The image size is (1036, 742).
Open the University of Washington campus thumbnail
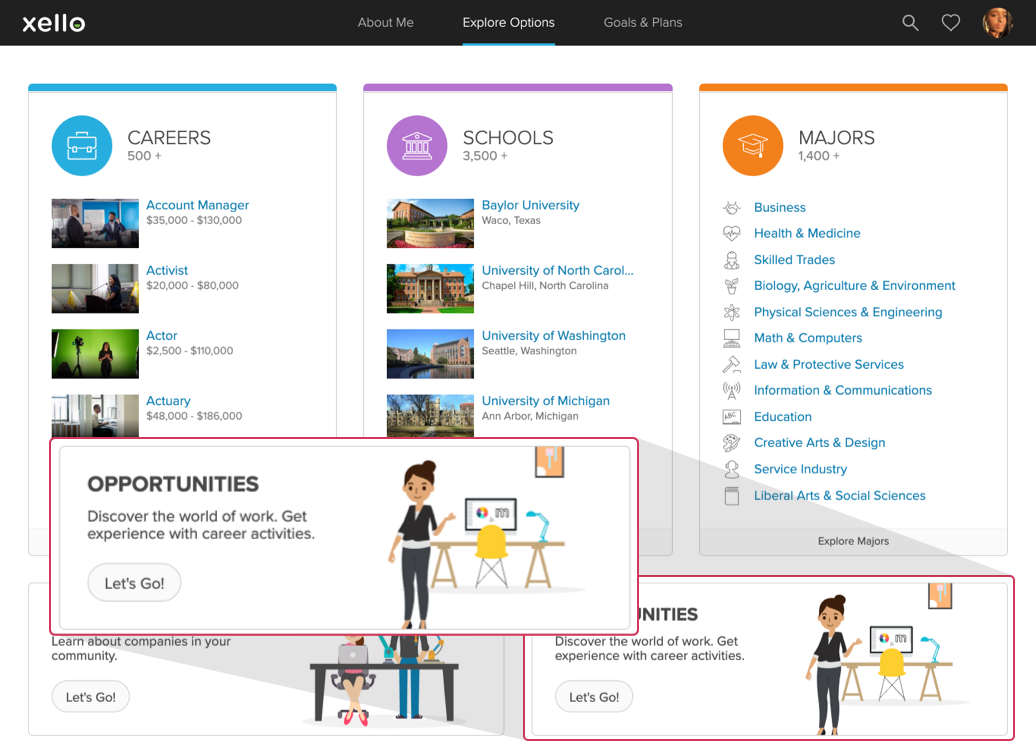pos(430,354)
